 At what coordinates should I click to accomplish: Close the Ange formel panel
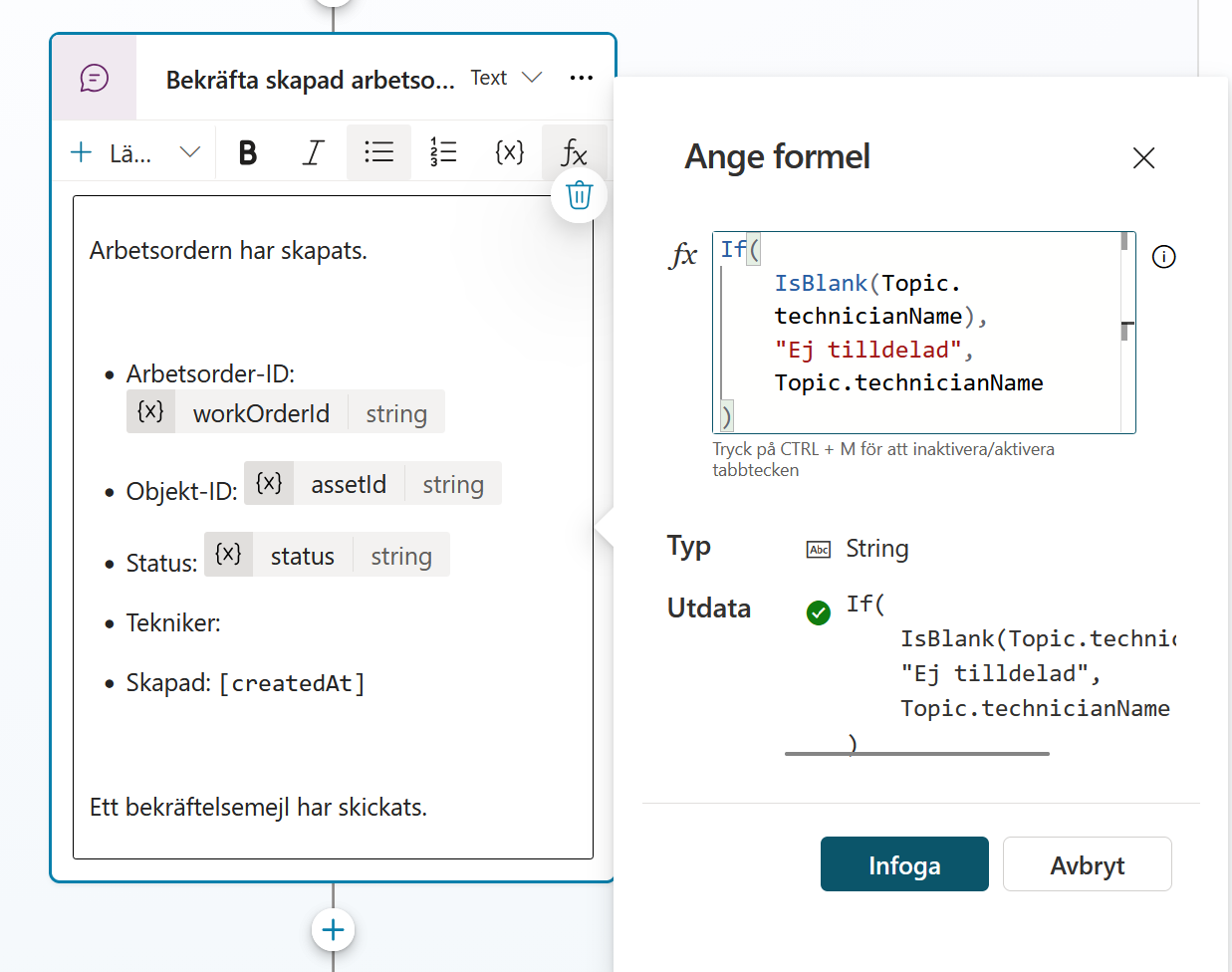click(1143, 157)
